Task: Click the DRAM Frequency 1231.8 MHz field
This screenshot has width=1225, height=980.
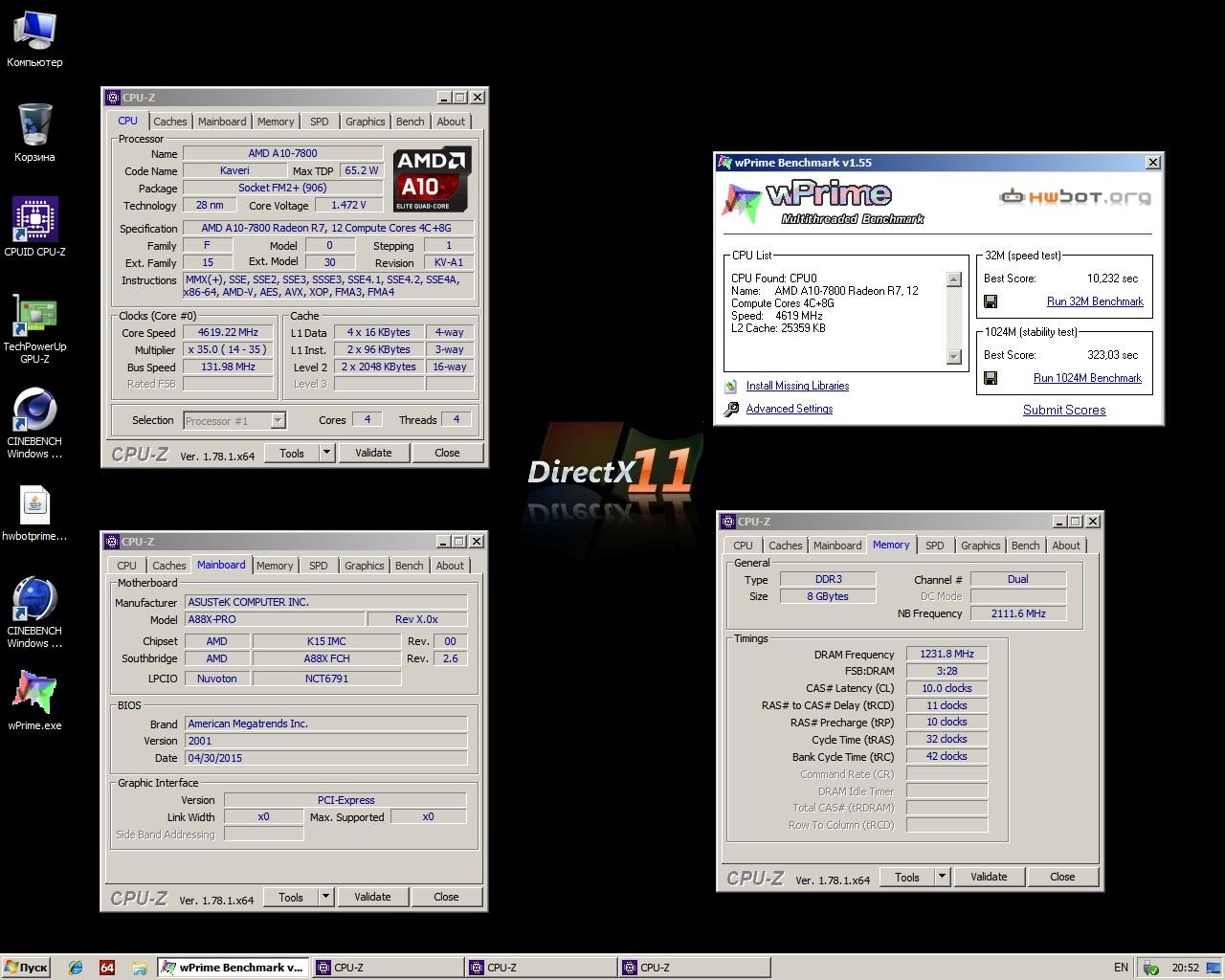Action: [947, 654]
